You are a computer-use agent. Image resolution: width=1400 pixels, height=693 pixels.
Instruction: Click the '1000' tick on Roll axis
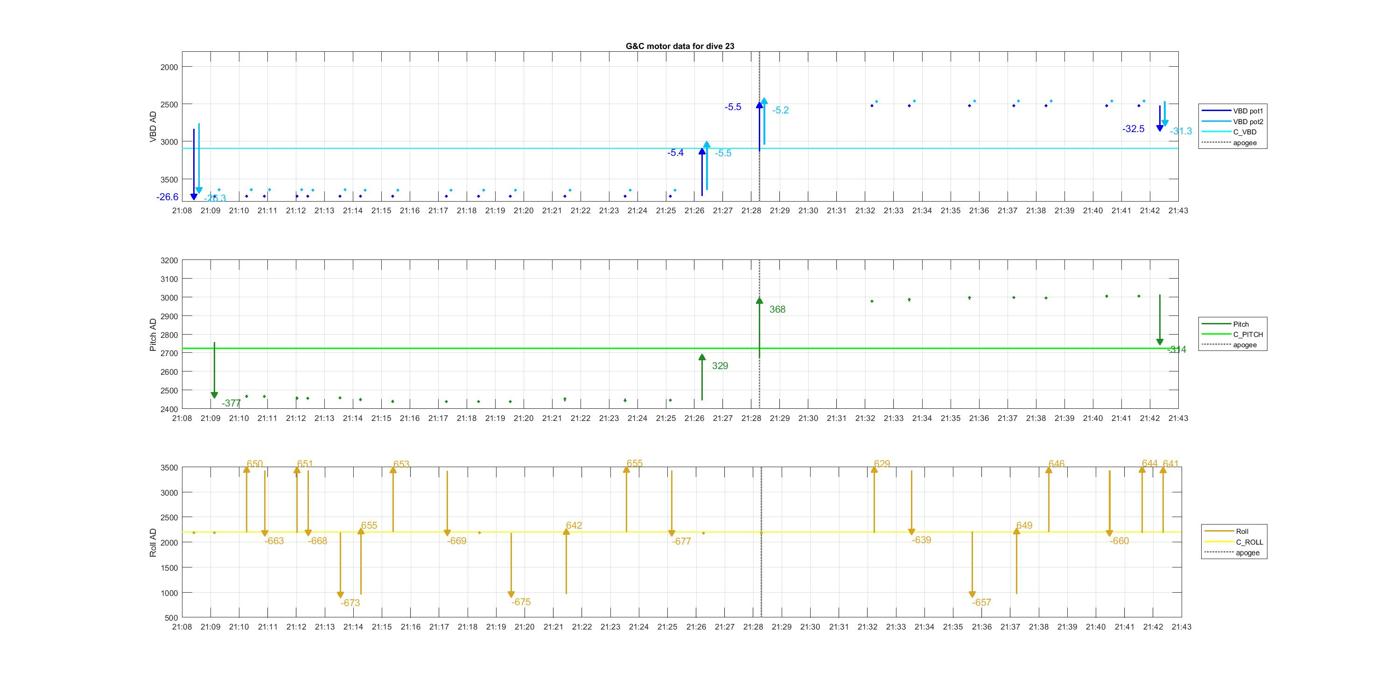click(x=168, y=593)
